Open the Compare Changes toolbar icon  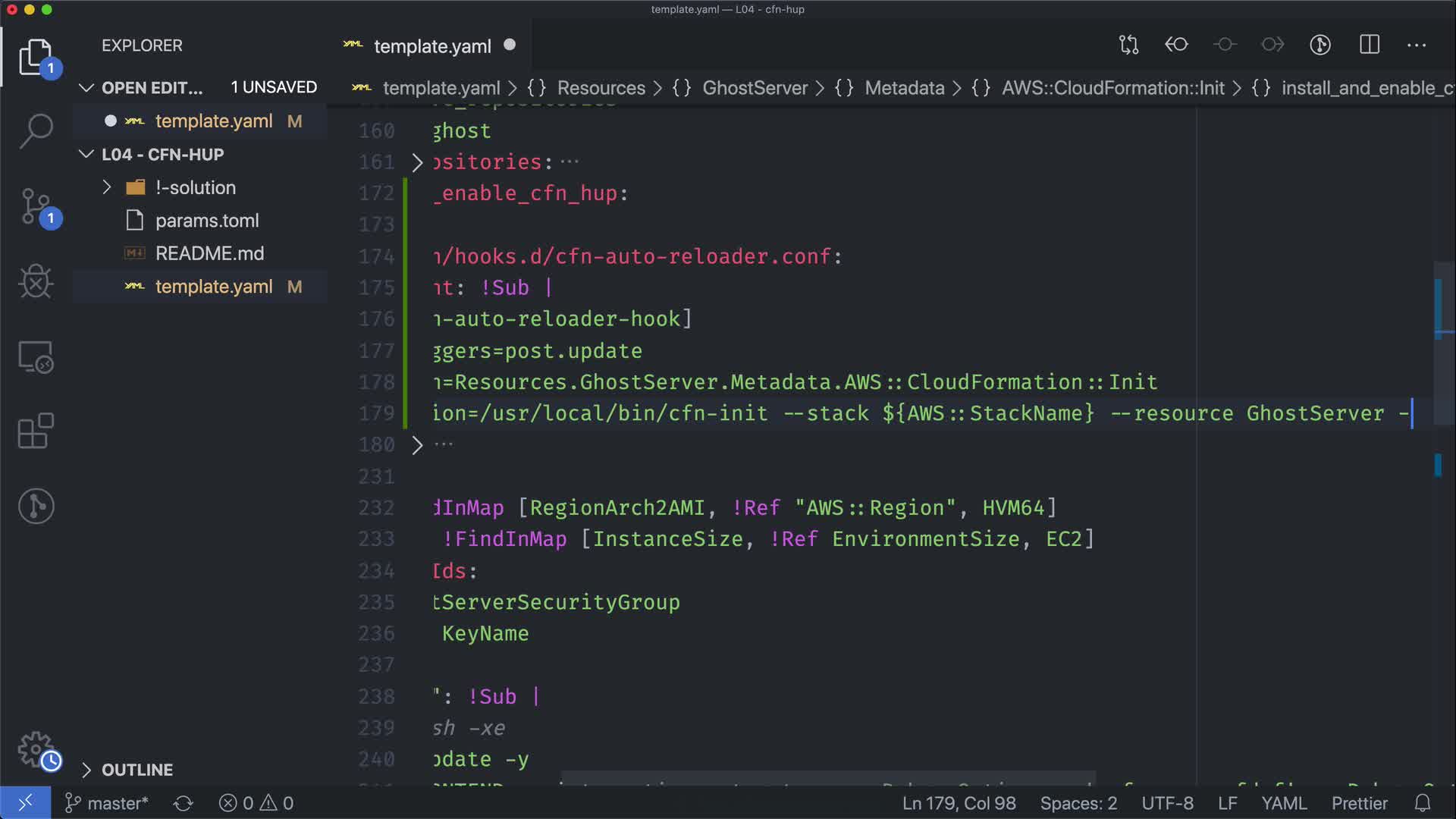(x=1128, y=45)
